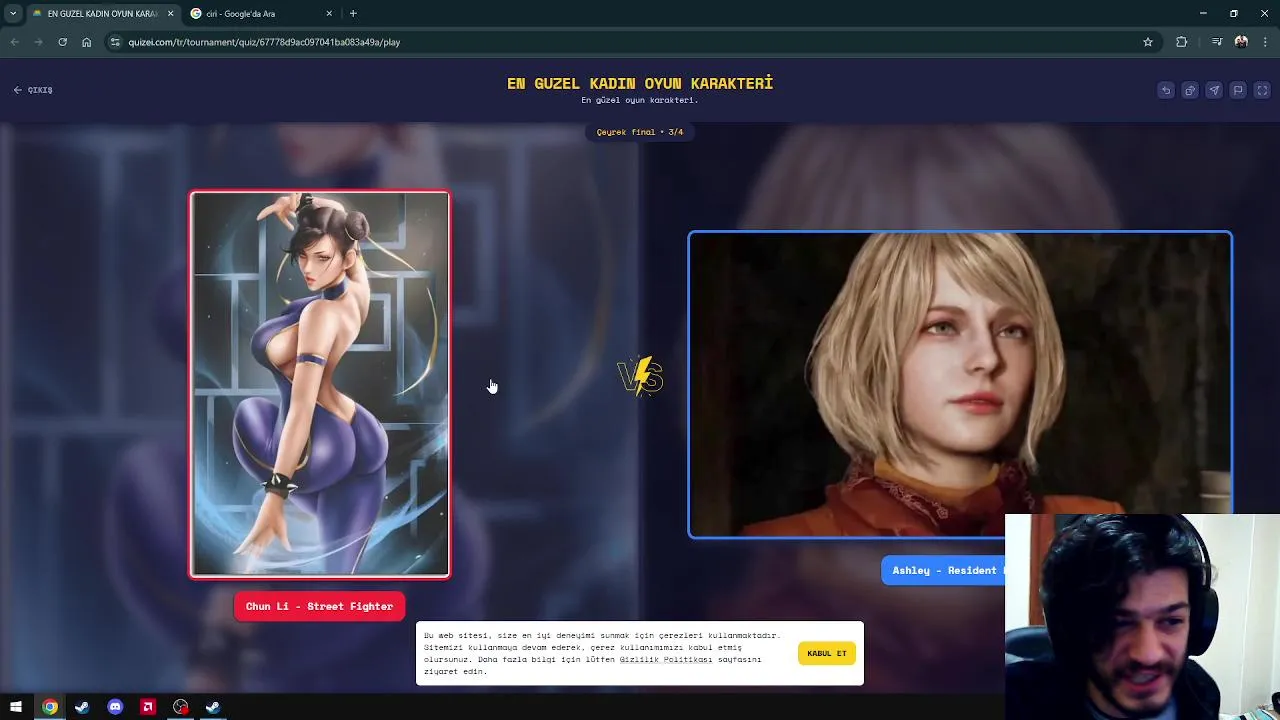Click the Ashley - Resident label
This screenshot has width=1280, height=720.
click(x=943, y=570)
